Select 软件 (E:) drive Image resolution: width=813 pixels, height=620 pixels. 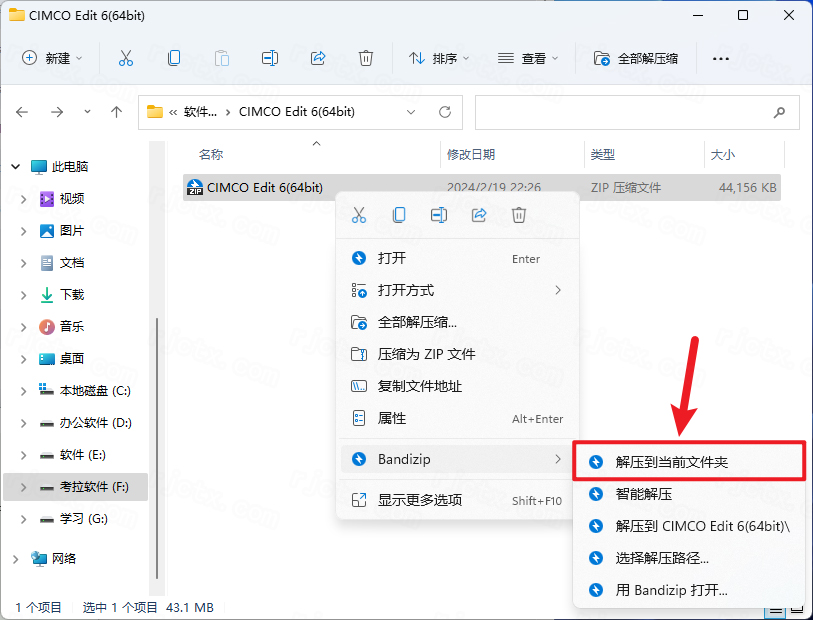[82, 455]
